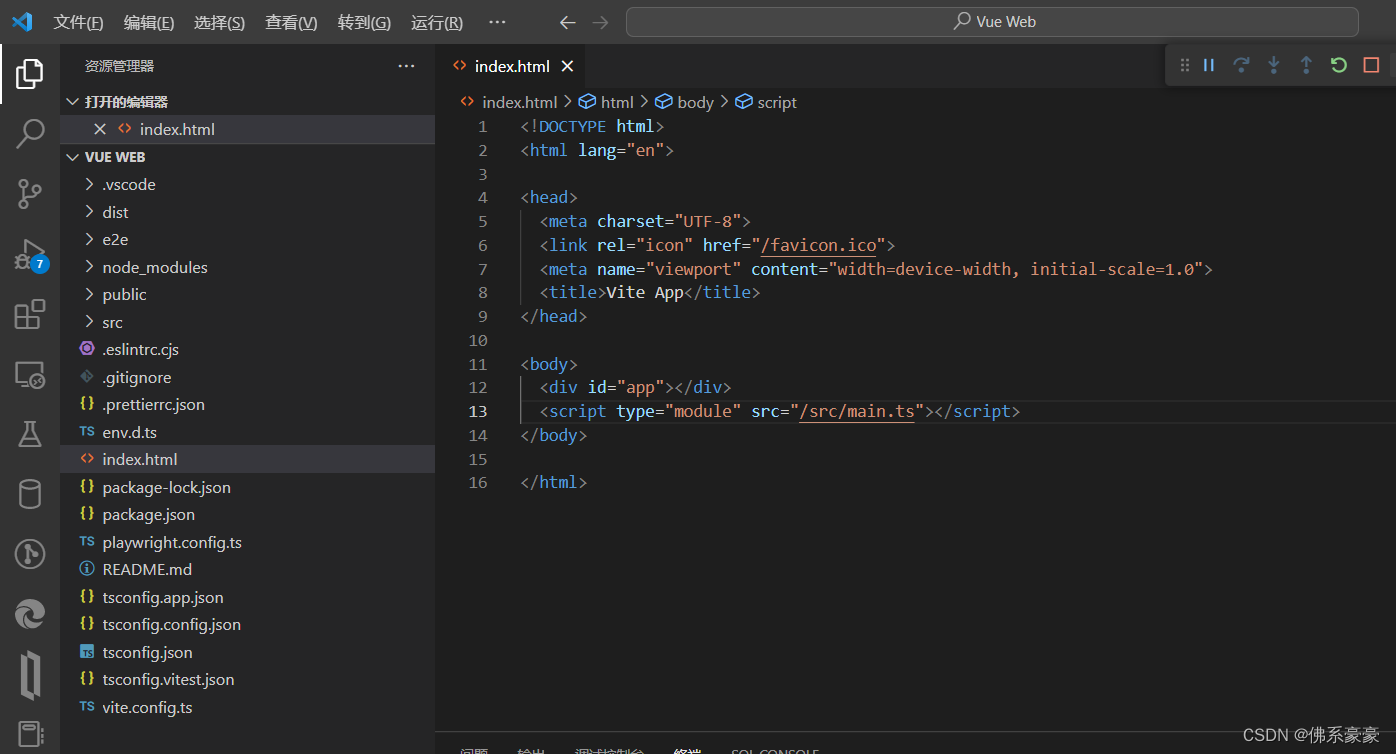Follow the /src/main.ts link in code
1396x754 pixels.
[857, 411]
